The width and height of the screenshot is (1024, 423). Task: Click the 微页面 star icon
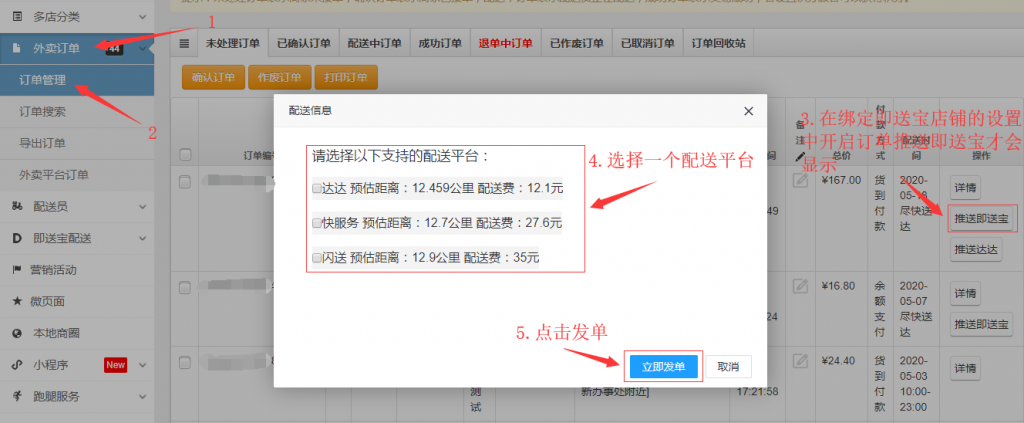(18, 301)
